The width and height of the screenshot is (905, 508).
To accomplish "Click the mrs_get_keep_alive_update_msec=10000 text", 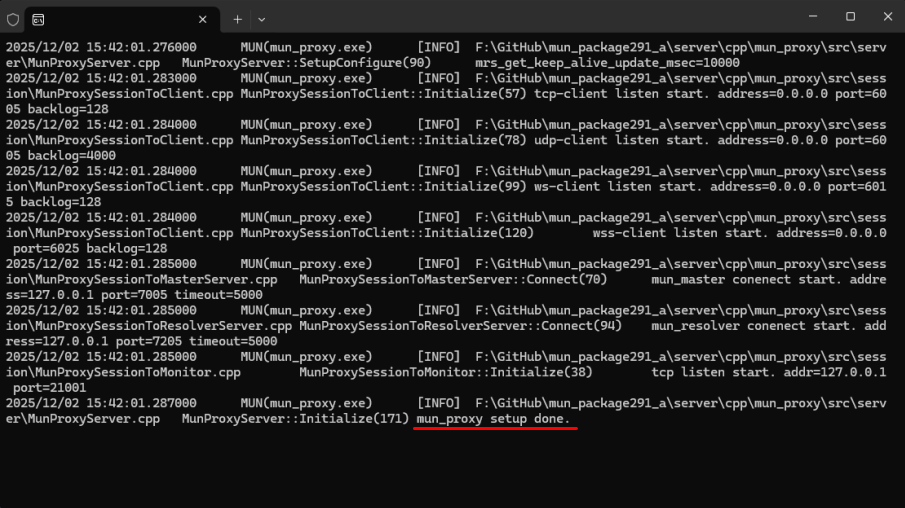I will click(x=606, y=62).
